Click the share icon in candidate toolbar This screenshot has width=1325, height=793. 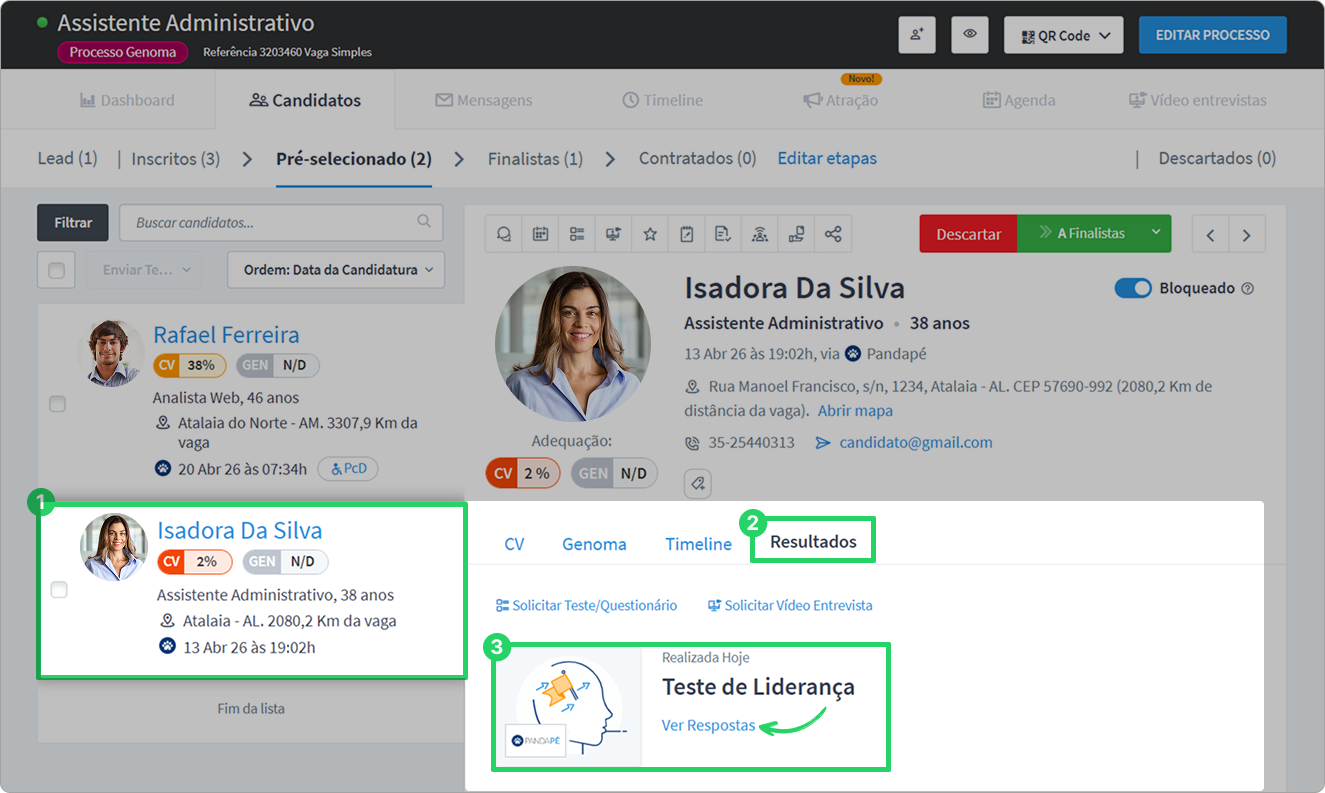[x=833, y=234]
